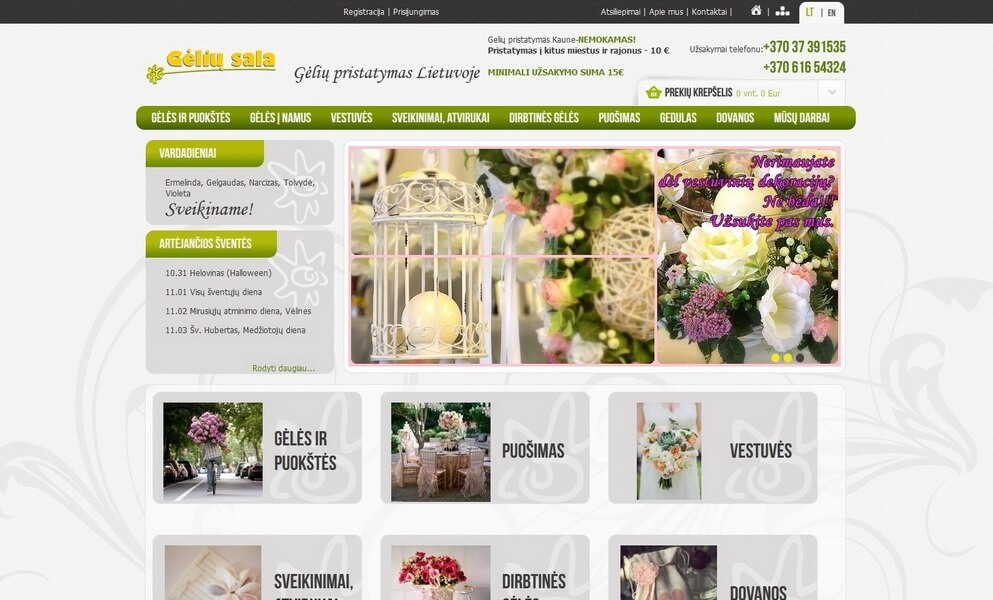Viewport: 993px width, 600px height.
Task: Click the shopping basket icon
Action: point(653,93)
